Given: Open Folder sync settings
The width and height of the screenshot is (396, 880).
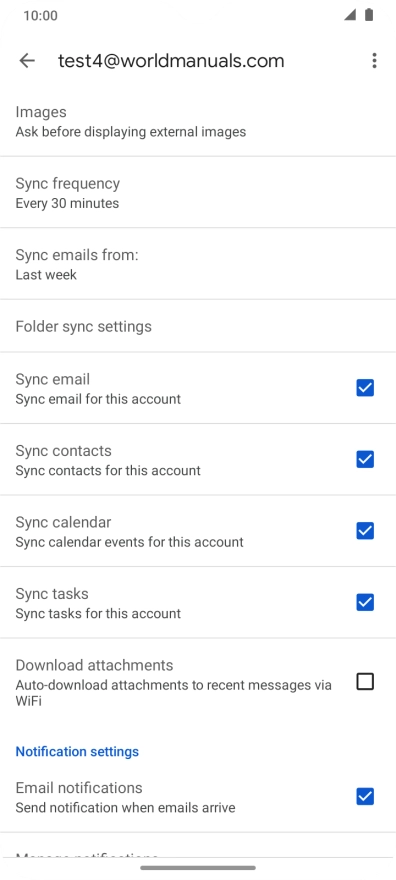Looking at the screenshot, I should point(198,326).
